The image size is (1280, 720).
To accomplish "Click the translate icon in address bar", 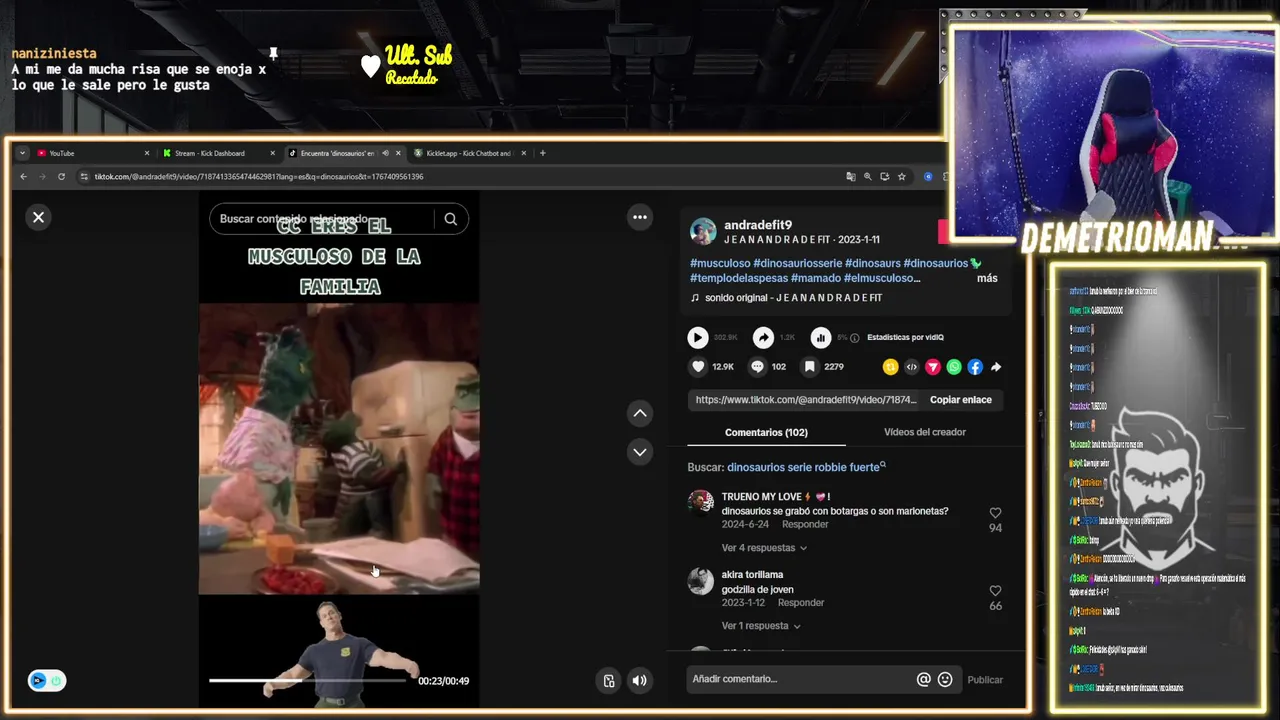I will tap(851, 177).
